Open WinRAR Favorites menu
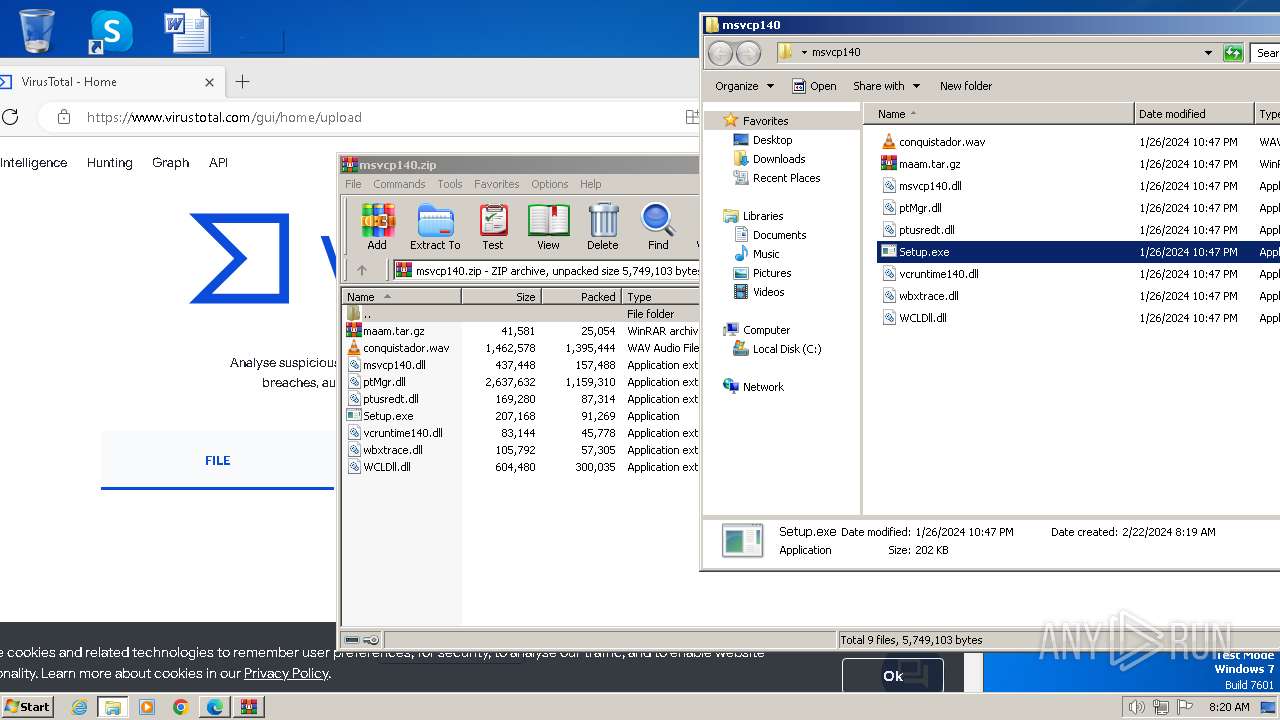 pyautogui.click(x=497, y=184)
